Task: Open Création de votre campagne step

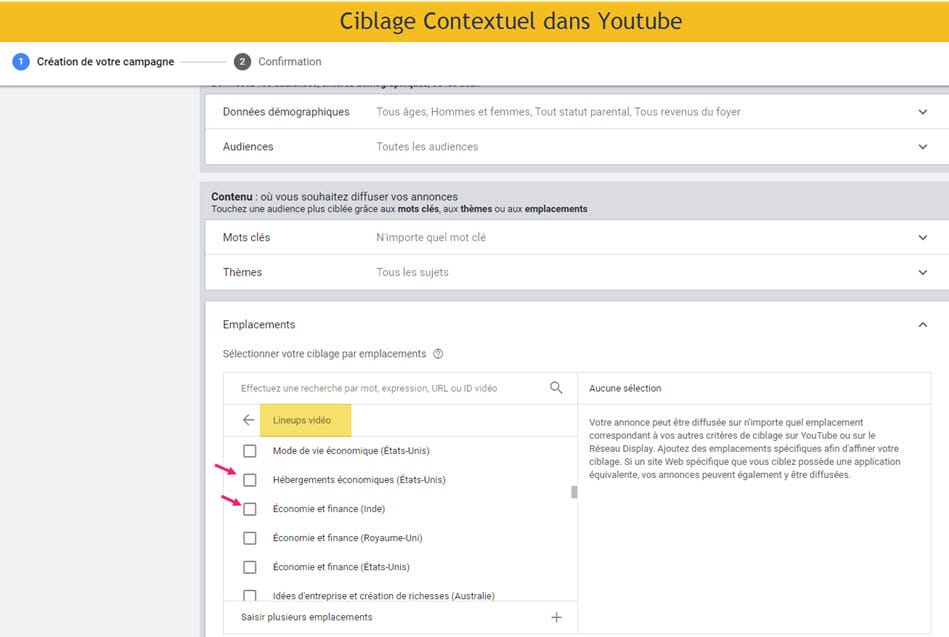Action: [x=105, y=62]
